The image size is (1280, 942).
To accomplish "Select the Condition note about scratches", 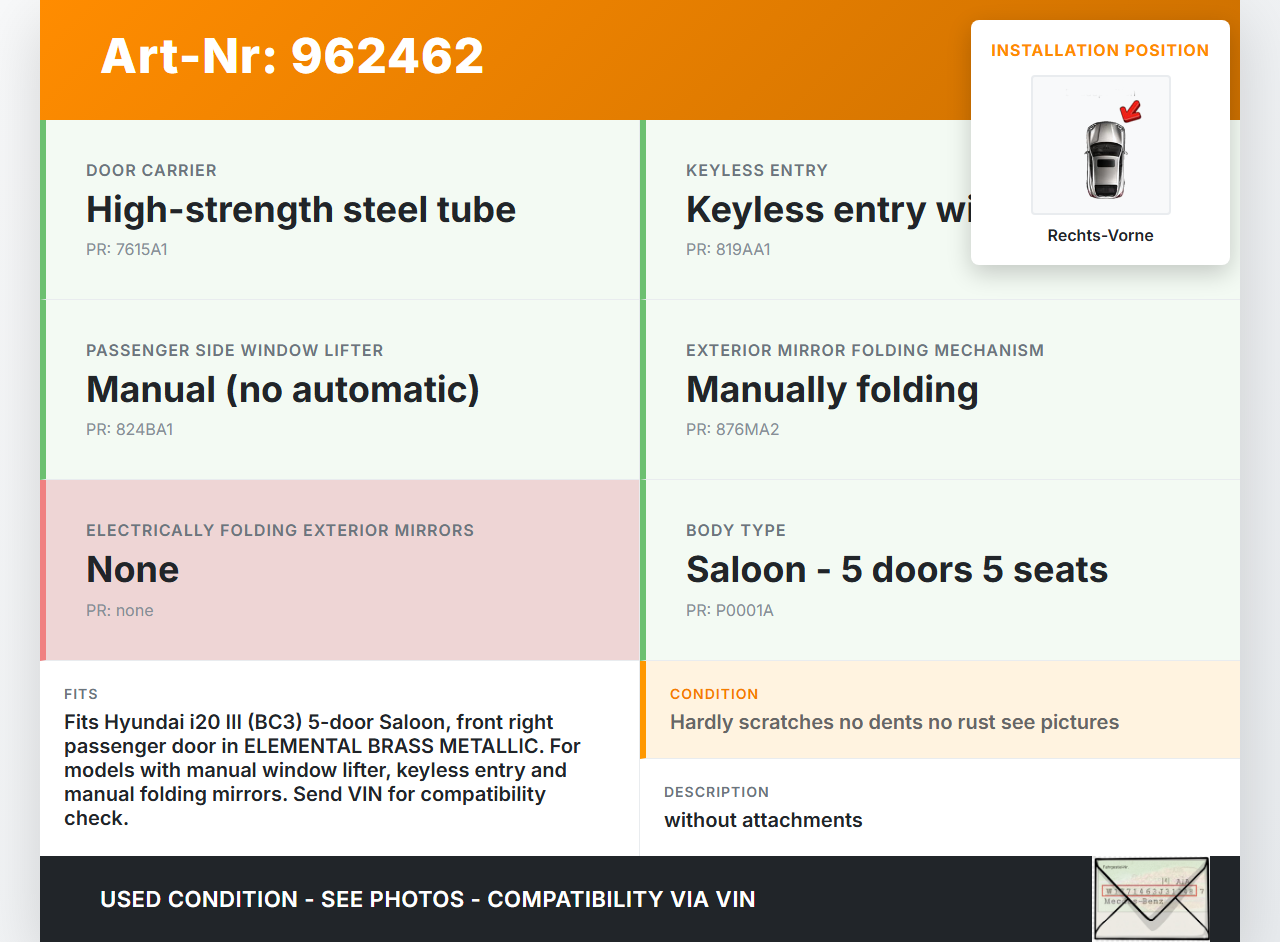I will tap(894, 722).
